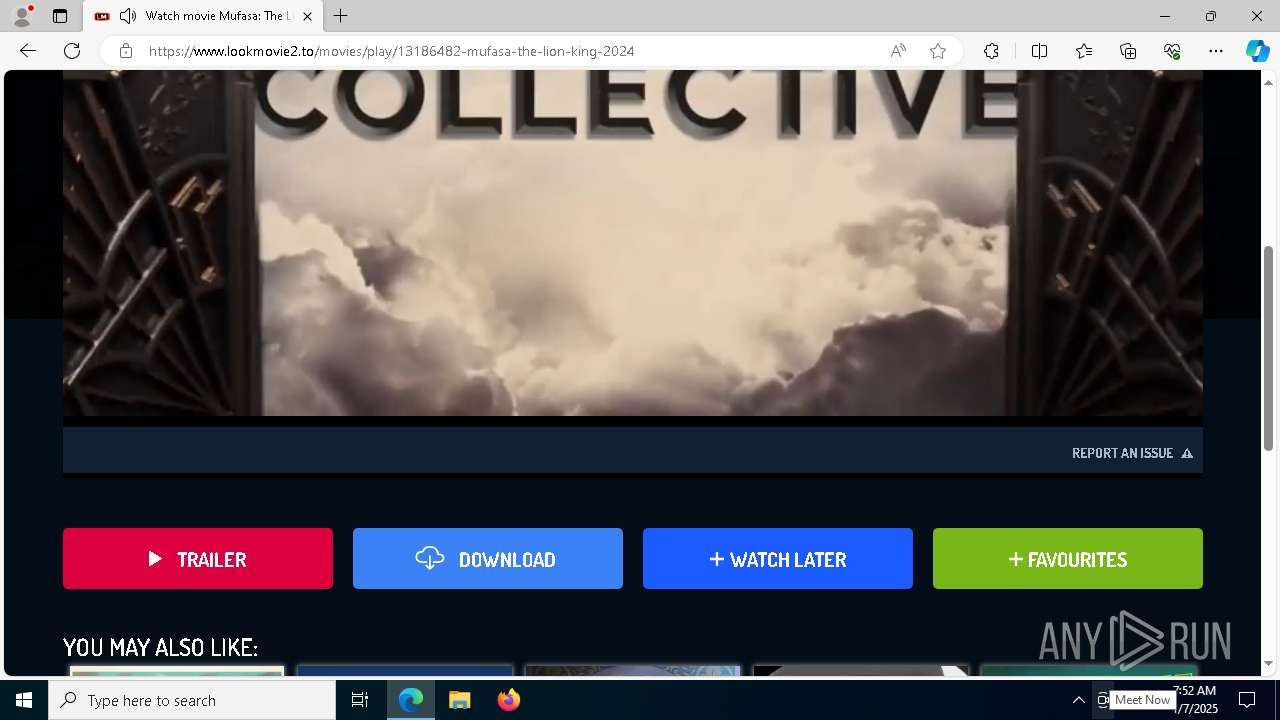Select the Watch movie Mufasa tab
1280x720 pixels.
[x=204, y=16]
